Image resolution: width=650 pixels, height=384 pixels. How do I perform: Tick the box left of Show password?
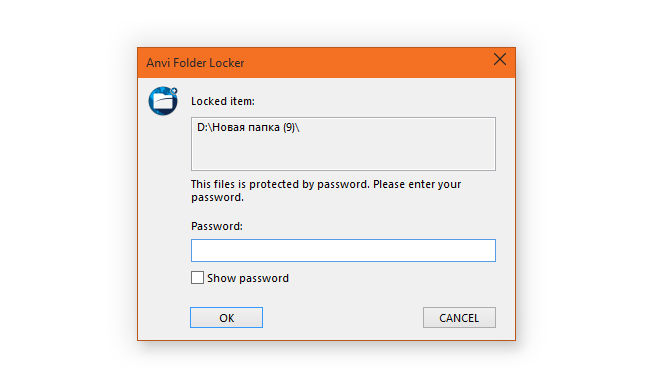click(197, 277)
